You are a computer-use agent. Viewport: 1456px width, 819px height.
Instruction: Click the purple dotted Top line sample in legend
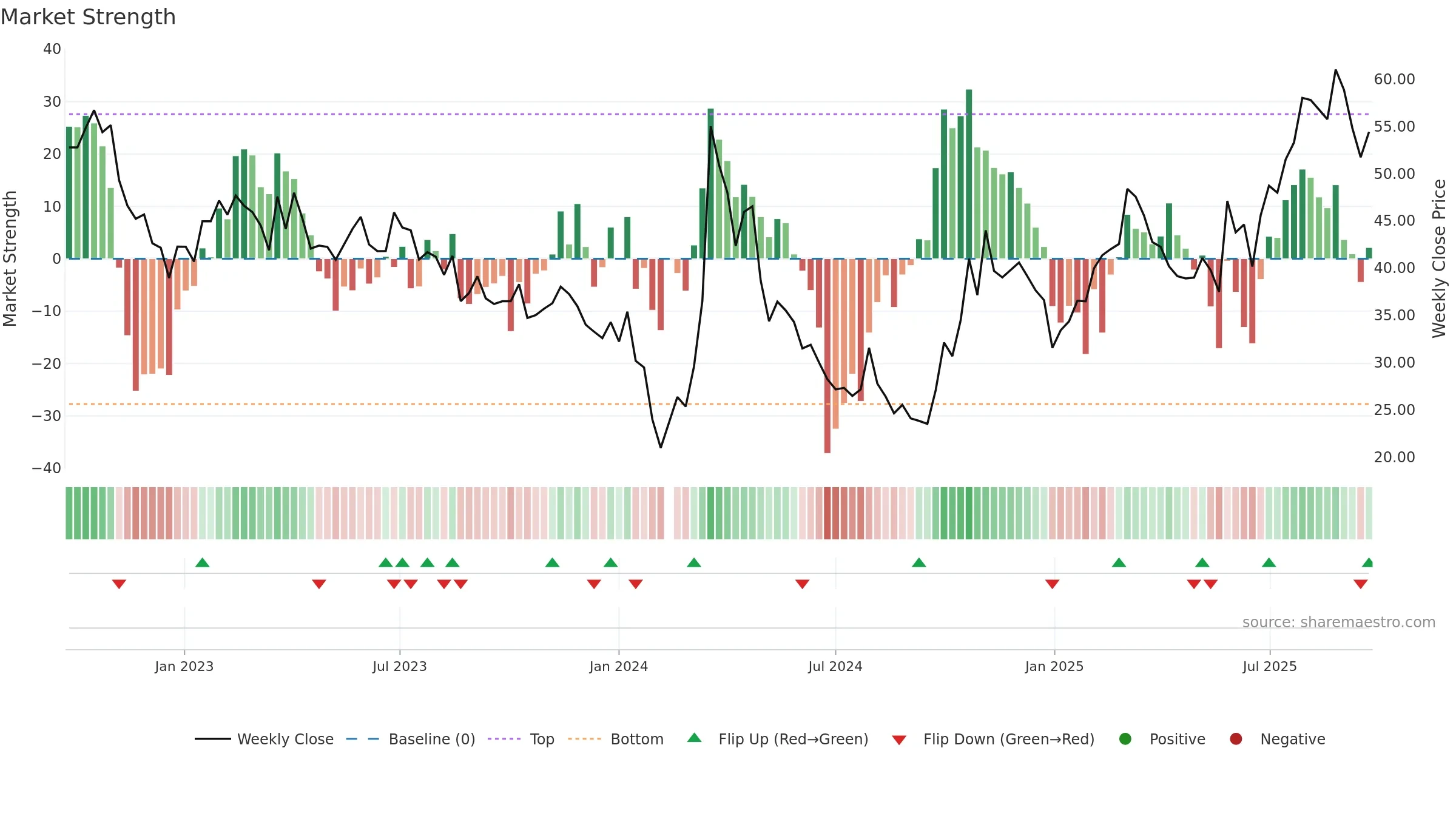click(x=504, y=739)
